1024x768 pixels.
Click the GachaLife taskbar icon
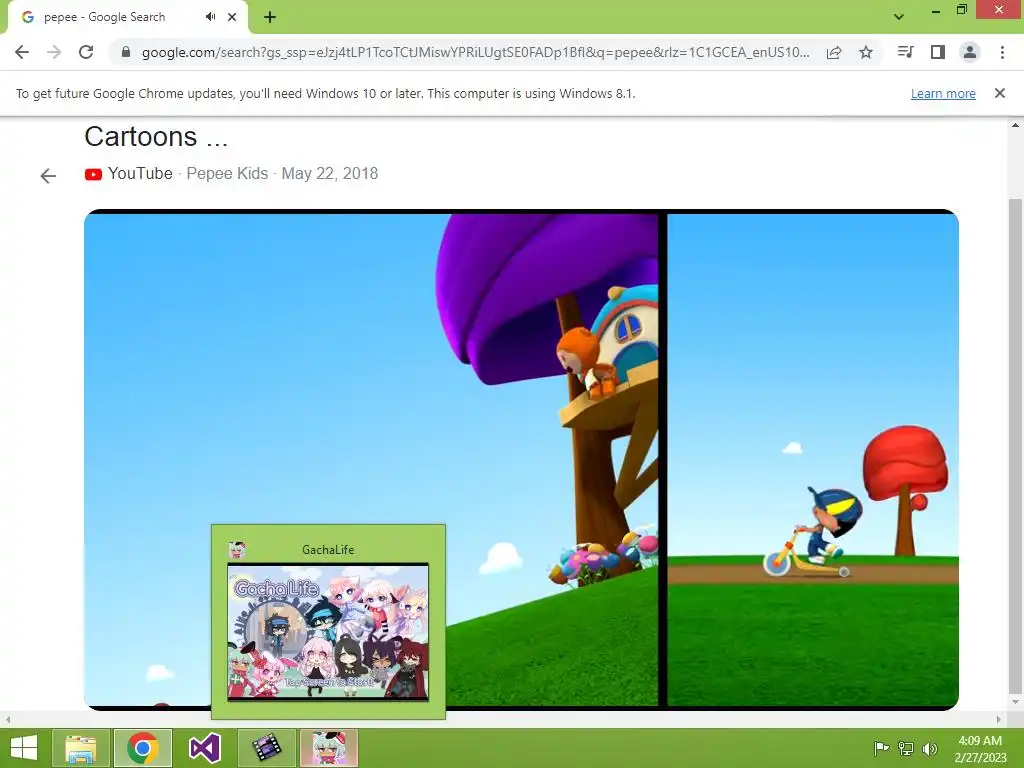tap(328, 748)
